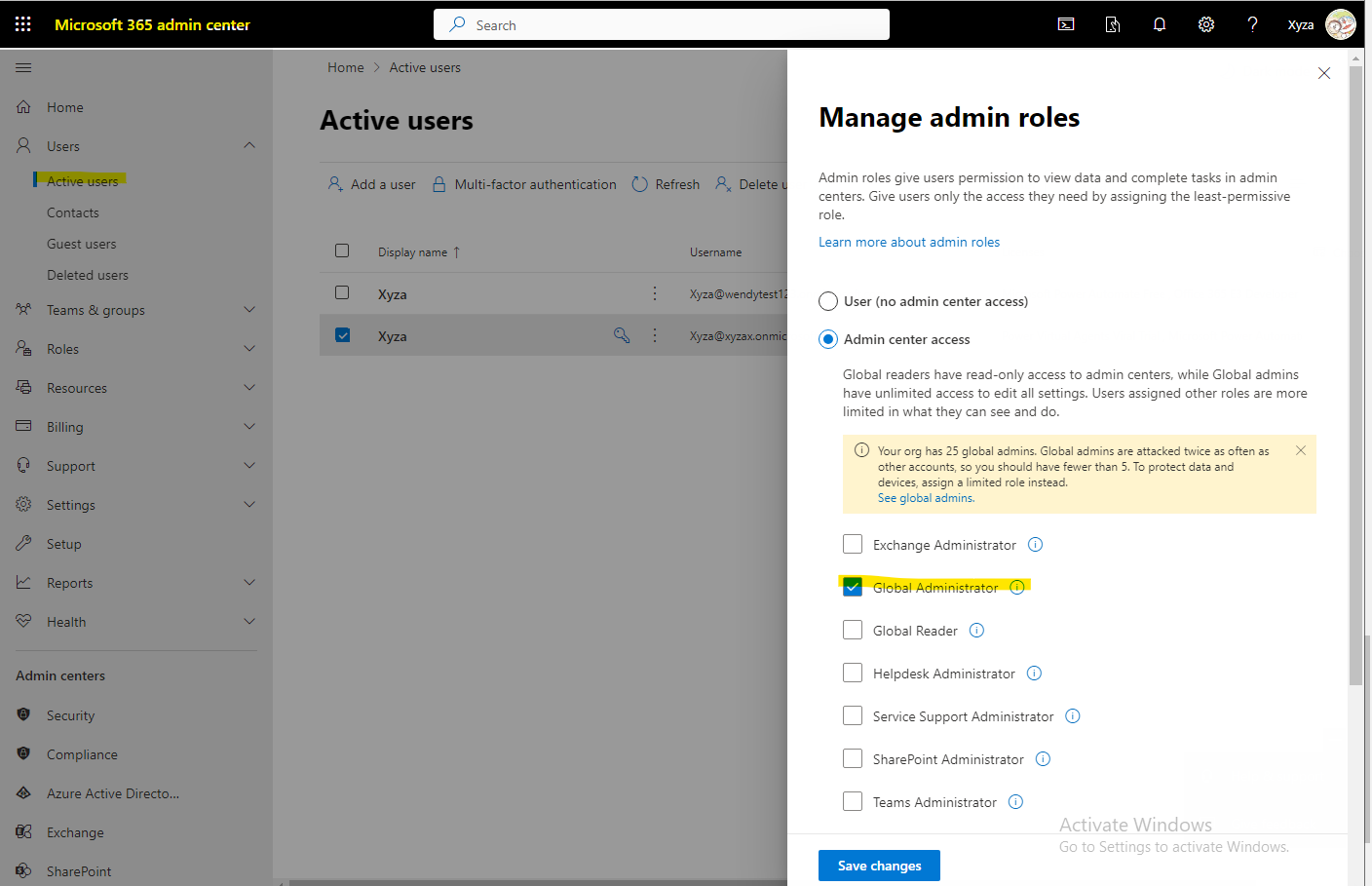Open the top bar settings gear

pyautogui.click(x=1205, y=23)
